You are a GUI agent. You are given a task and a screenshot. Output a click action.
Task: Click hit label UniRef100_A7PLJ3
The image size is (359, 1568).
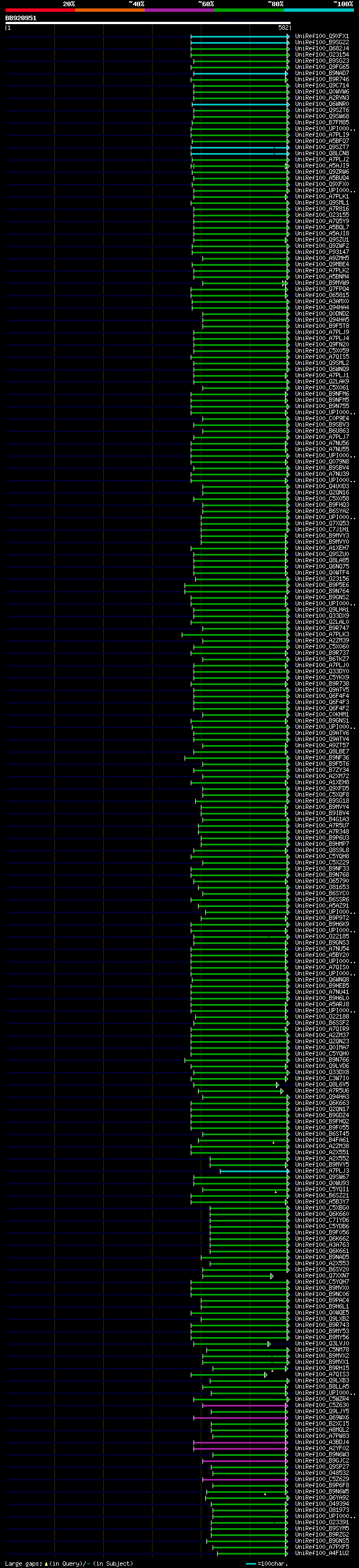coord(322,1171)
